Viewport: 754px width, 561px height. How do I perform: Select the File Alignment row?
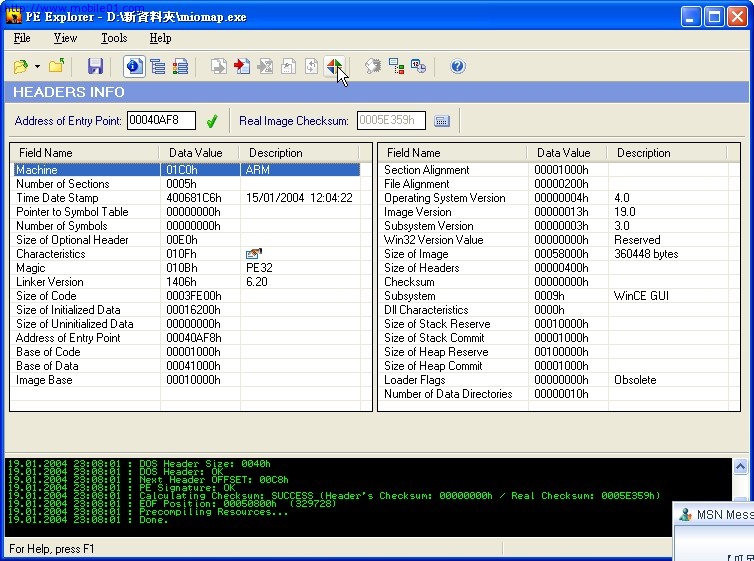[x=555, y=184]
